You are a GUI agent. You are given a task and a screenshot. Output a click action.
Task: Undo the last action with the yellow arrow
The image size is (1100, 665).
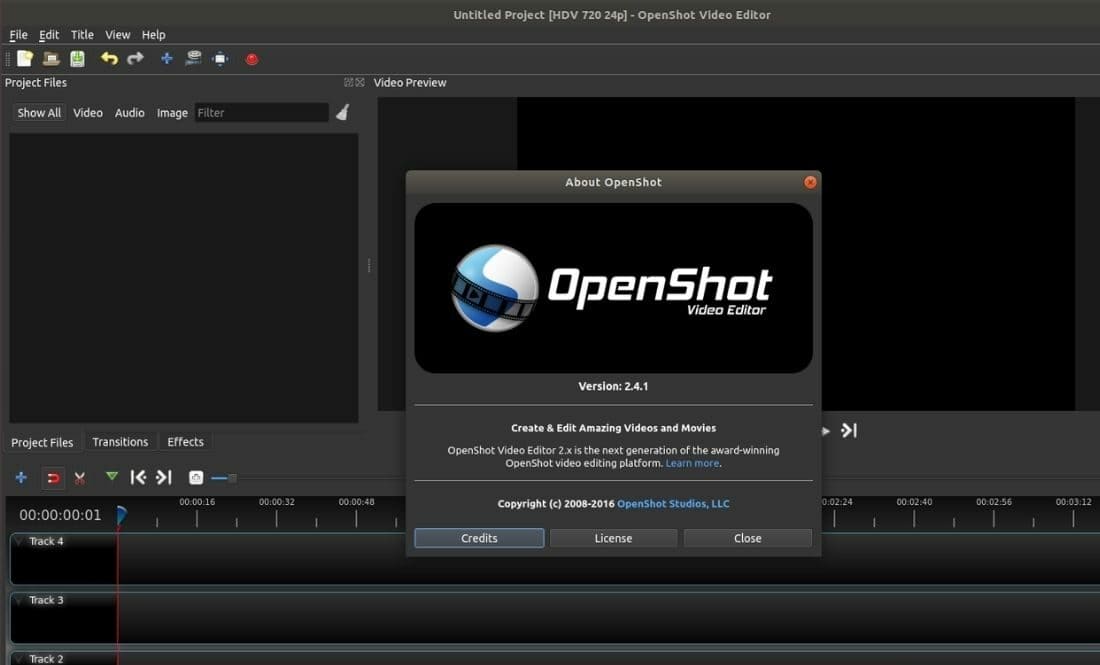[109, 59]
